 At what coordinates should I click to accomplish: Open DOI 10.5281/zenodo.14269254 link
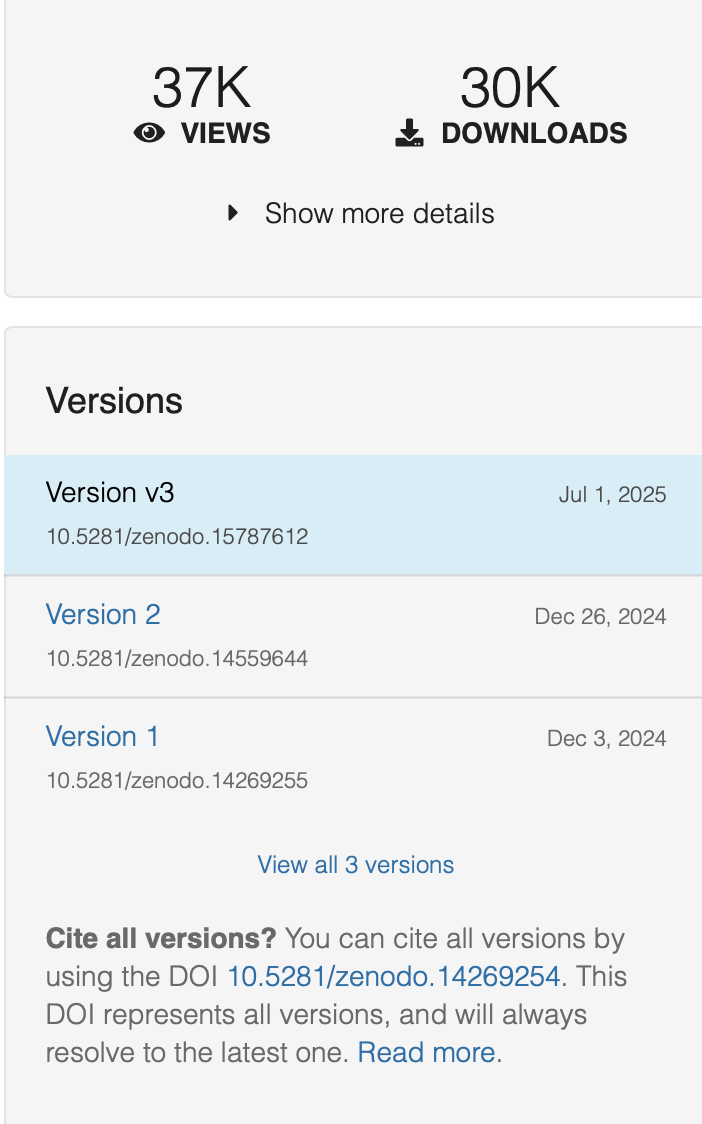point(393,976)
